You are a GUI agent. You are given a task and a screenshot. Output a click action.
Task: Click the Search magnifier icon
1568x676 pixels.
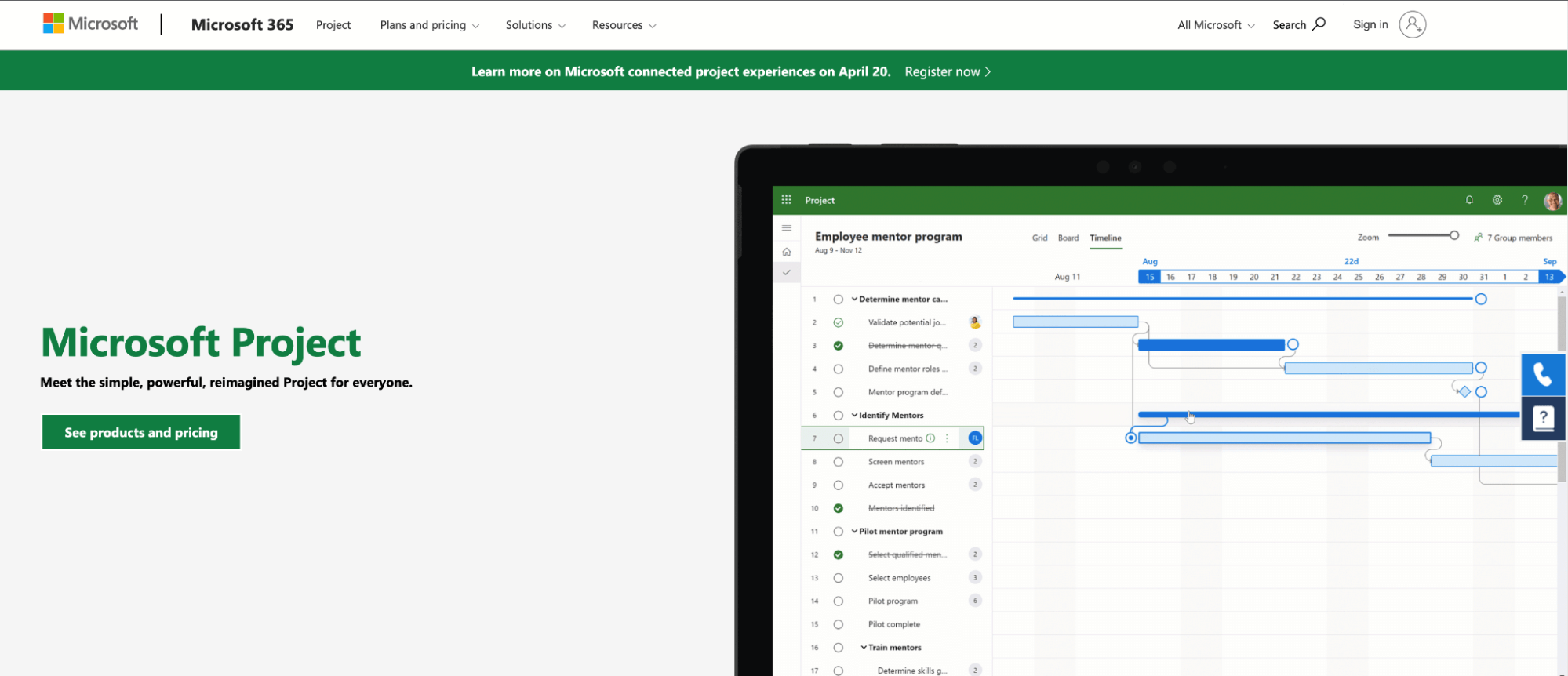tap(1319, 24)
